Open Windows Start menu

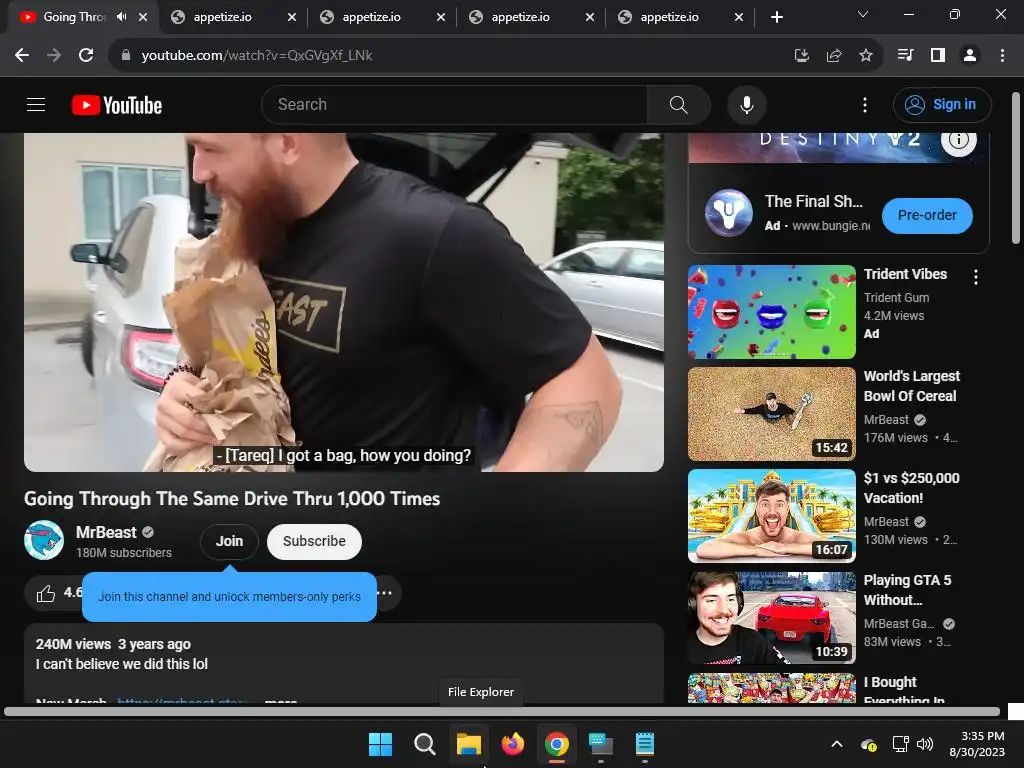[x=380, y=744]
